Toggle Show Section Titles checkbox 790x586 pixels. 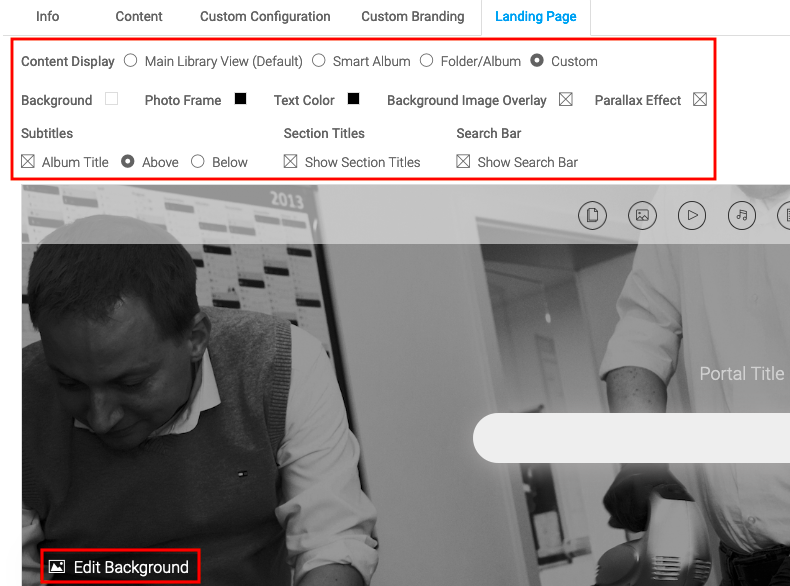pyautogui.click(x=291, y=162)
